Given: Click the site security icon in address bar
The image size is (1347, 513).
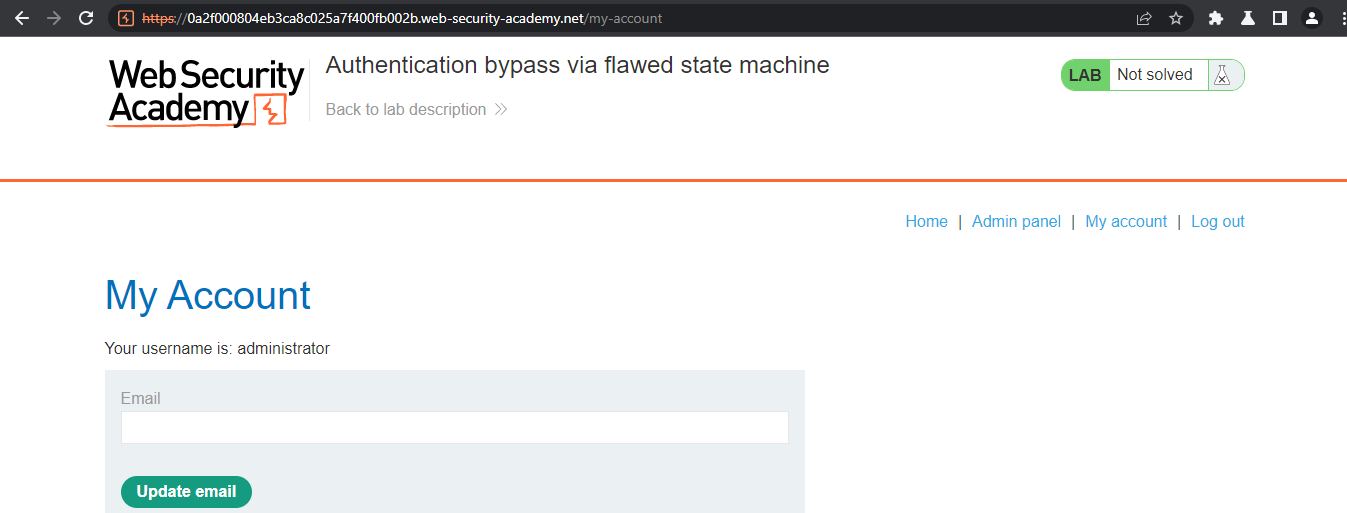Looking at the screenshot, I should tap(126, 18).
